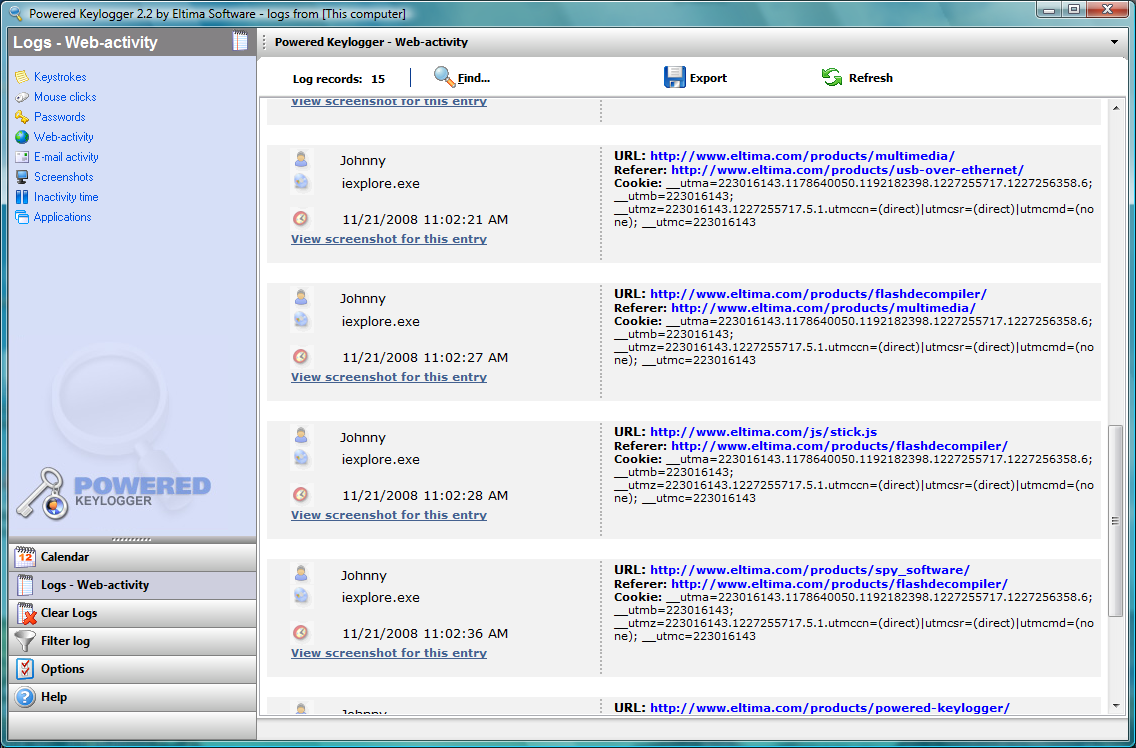The width and height of the screenshot is (1136, 748).
Task: Open URL link products/spy_software/
Action: point(809,570)
